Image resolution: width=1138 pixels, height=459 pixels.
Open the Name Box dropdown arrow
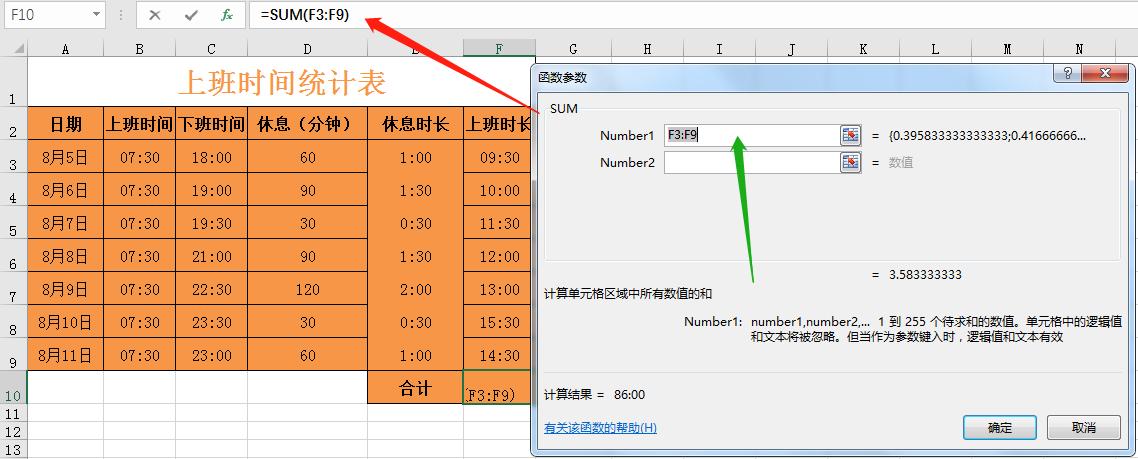pos(96,15)
